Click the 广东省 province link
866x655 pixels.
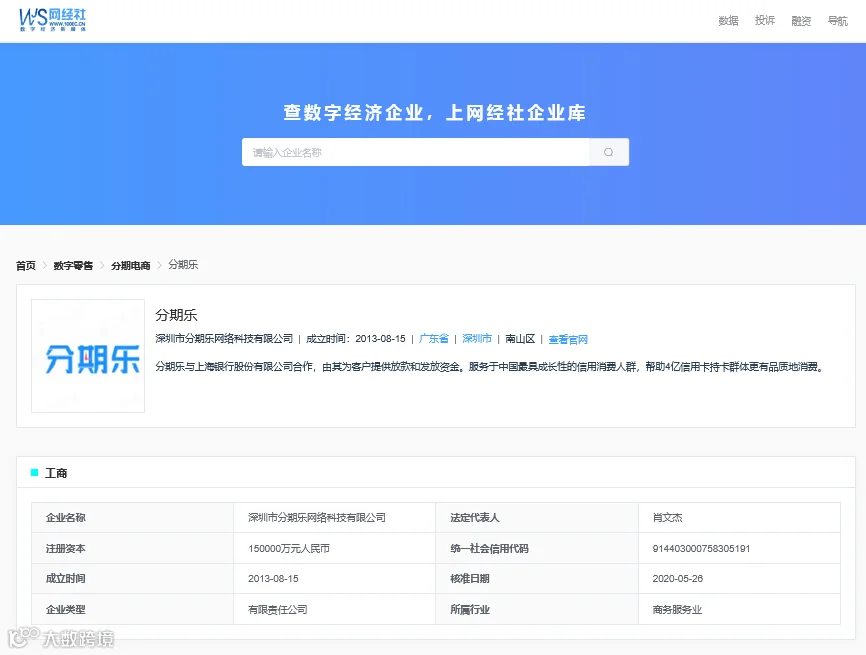434,339
